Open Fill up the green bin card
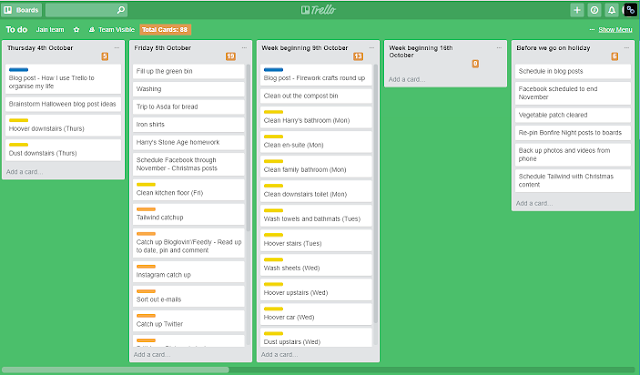This screenshot has width=640, height=375. pyautogui.click(x=189, y=71)
